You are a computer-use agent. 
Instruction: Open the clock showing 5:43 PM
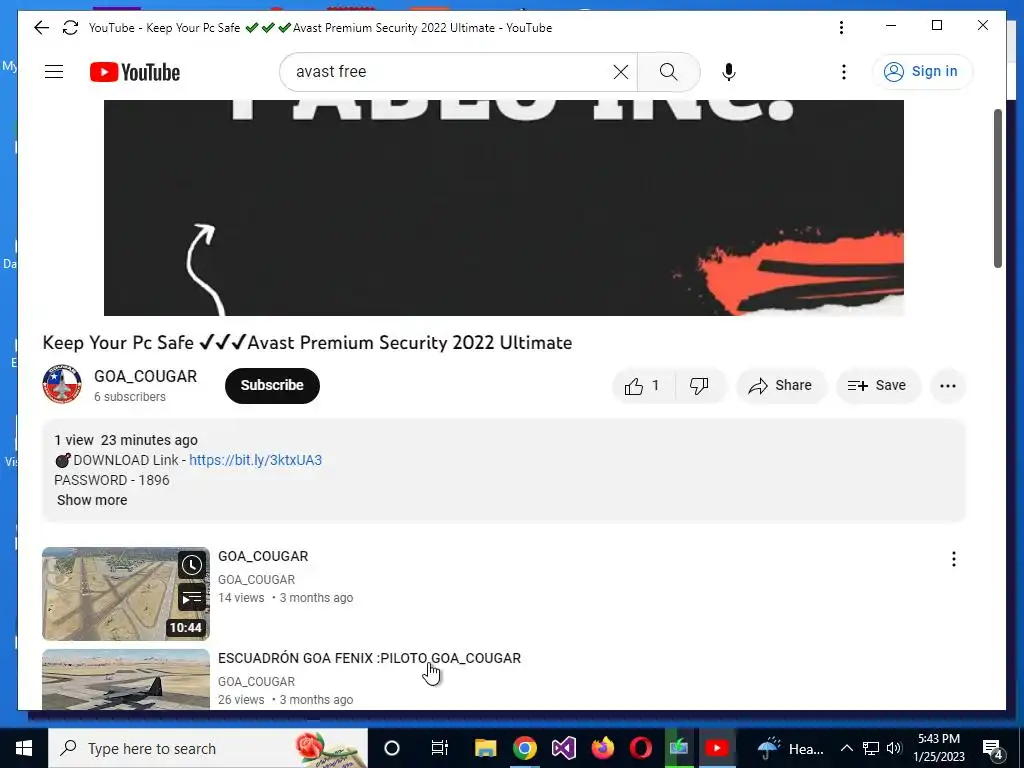(x=938, y=748)
